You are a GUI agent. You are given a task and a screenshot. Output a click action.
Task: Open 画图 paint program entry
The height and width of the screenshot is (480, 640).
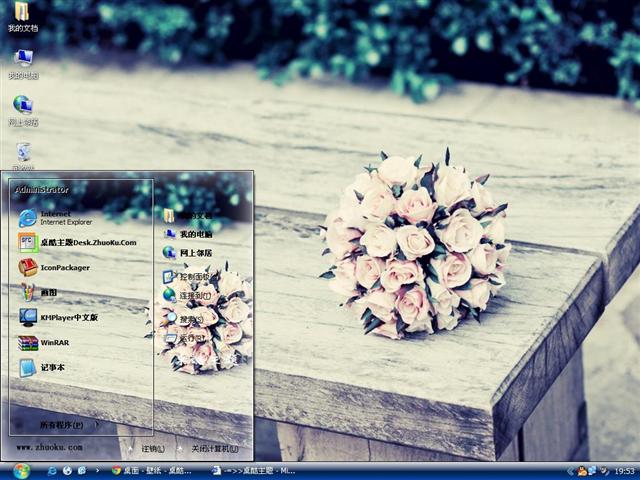coord(38,293)
